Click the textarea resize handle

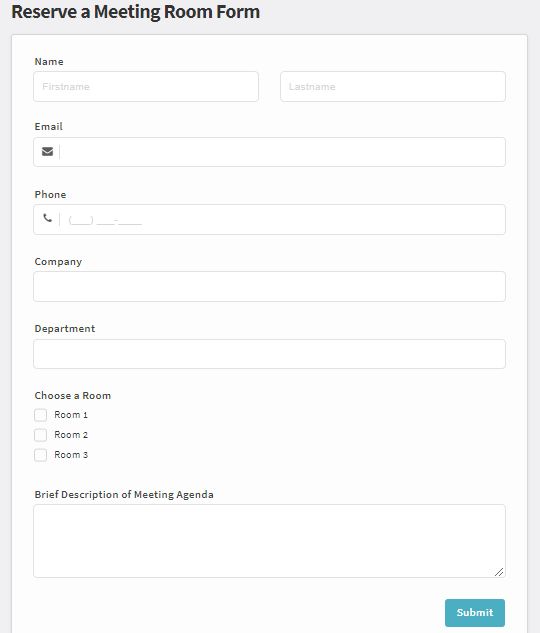pyautogui.click(x=499, y=572)
